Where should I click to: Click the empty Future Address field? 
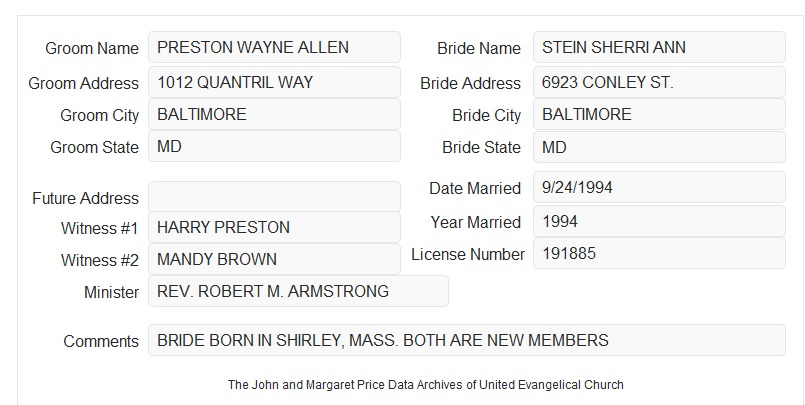click(274, 197)
